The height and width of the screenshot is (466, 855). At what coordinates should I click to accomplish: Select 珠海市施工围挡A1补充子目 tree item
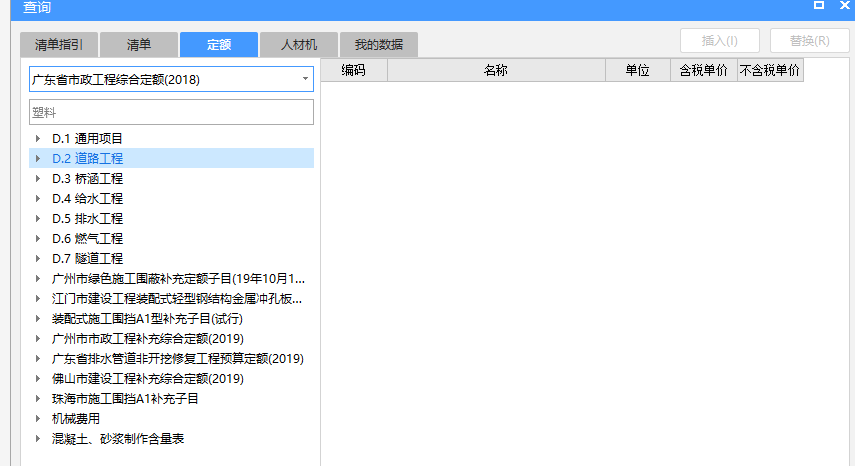click(125, 398)
